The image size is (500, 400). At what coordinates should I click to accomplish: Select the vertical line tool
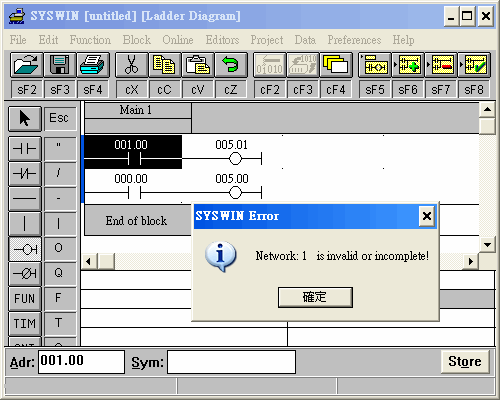(x=25, y=224)
